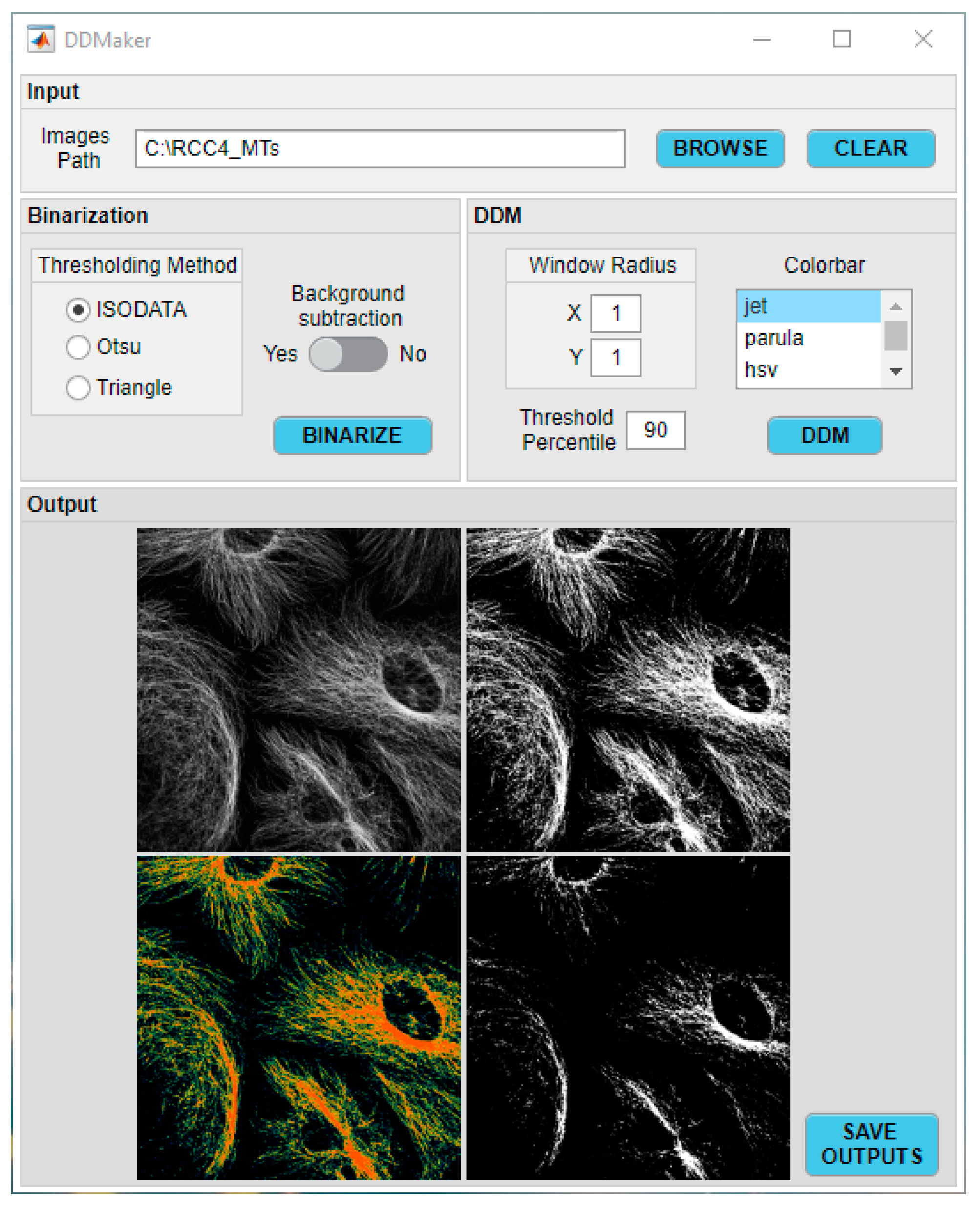Image resolution: width=980 pixels, height=1205 pixels.
Task: Run the BINARIZE button
Action: click(352, 435)
